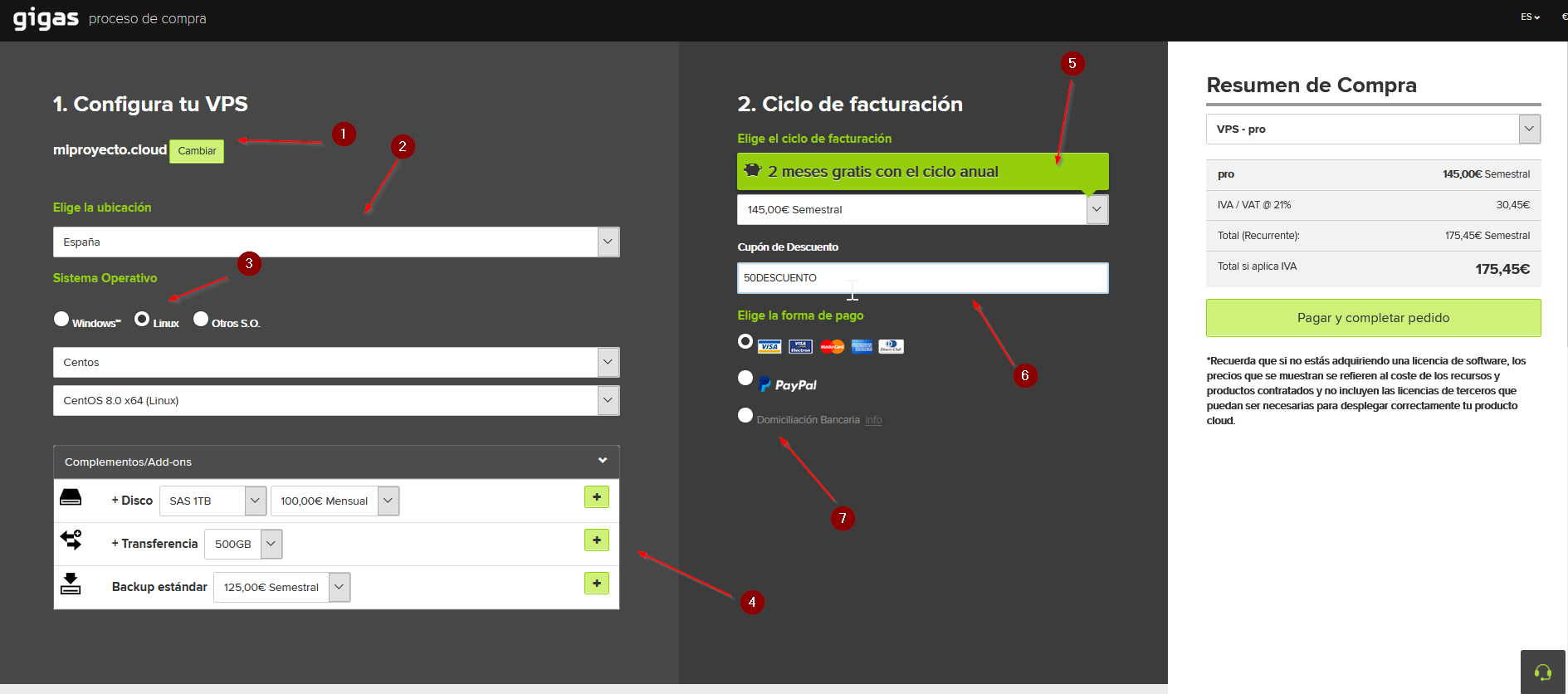This screenshot has width=1568, height=694.
Task: Open the Centos distribution dropdown
Action: pyautogui.click(x=336, y=363)
